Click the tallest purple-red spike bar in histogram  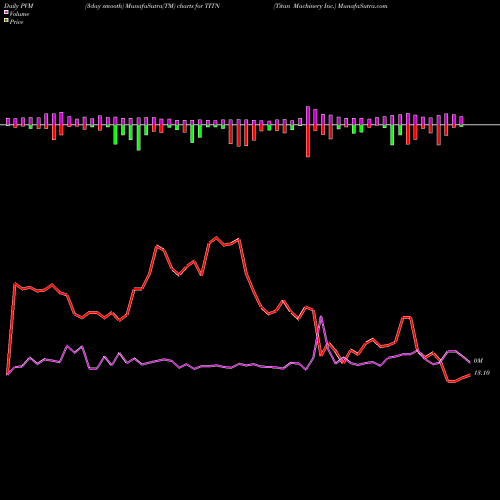308,132
